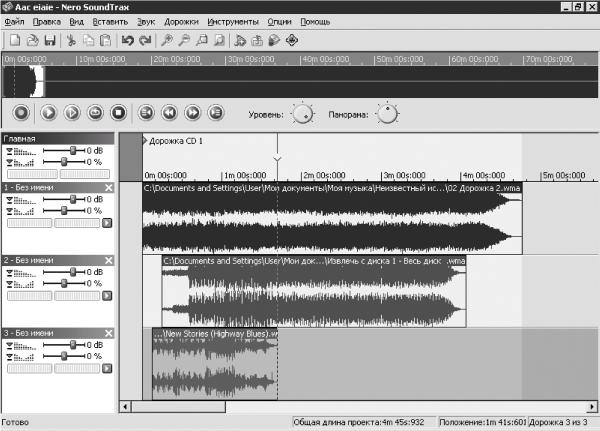This screenshot has width=600, height=431.
Task: Click the horizontal scrollbar right arrow
Action: tap(592, 407)
